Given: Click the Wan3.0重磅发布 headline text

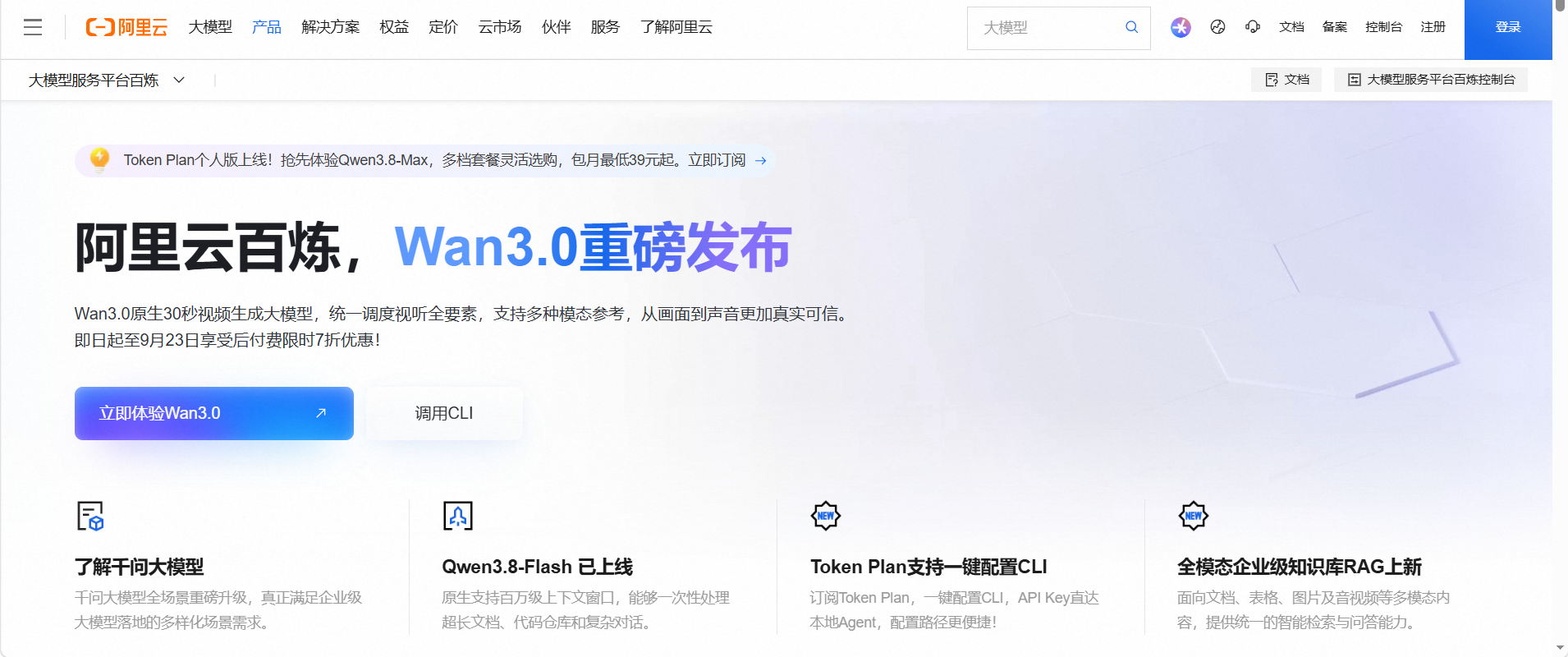Looking at the screenshot, I should point(593,246).
